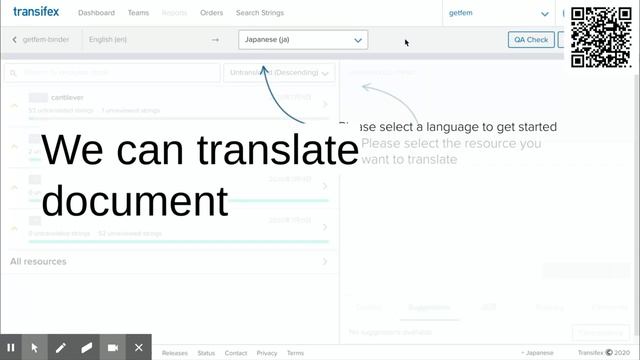Click the English (en) source language label
The image size is (640, 360).
click(x=108, y=40)
